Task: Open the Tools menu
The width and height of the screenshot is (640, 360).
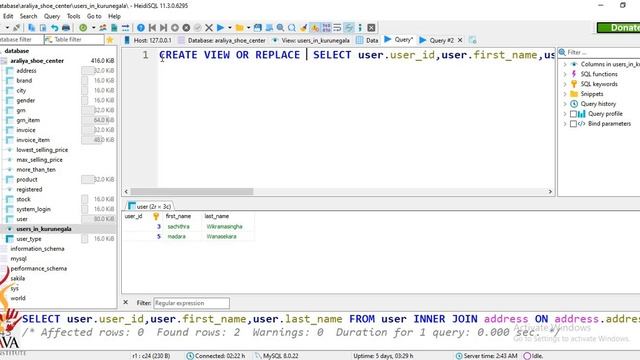Action: pos(73,16)
